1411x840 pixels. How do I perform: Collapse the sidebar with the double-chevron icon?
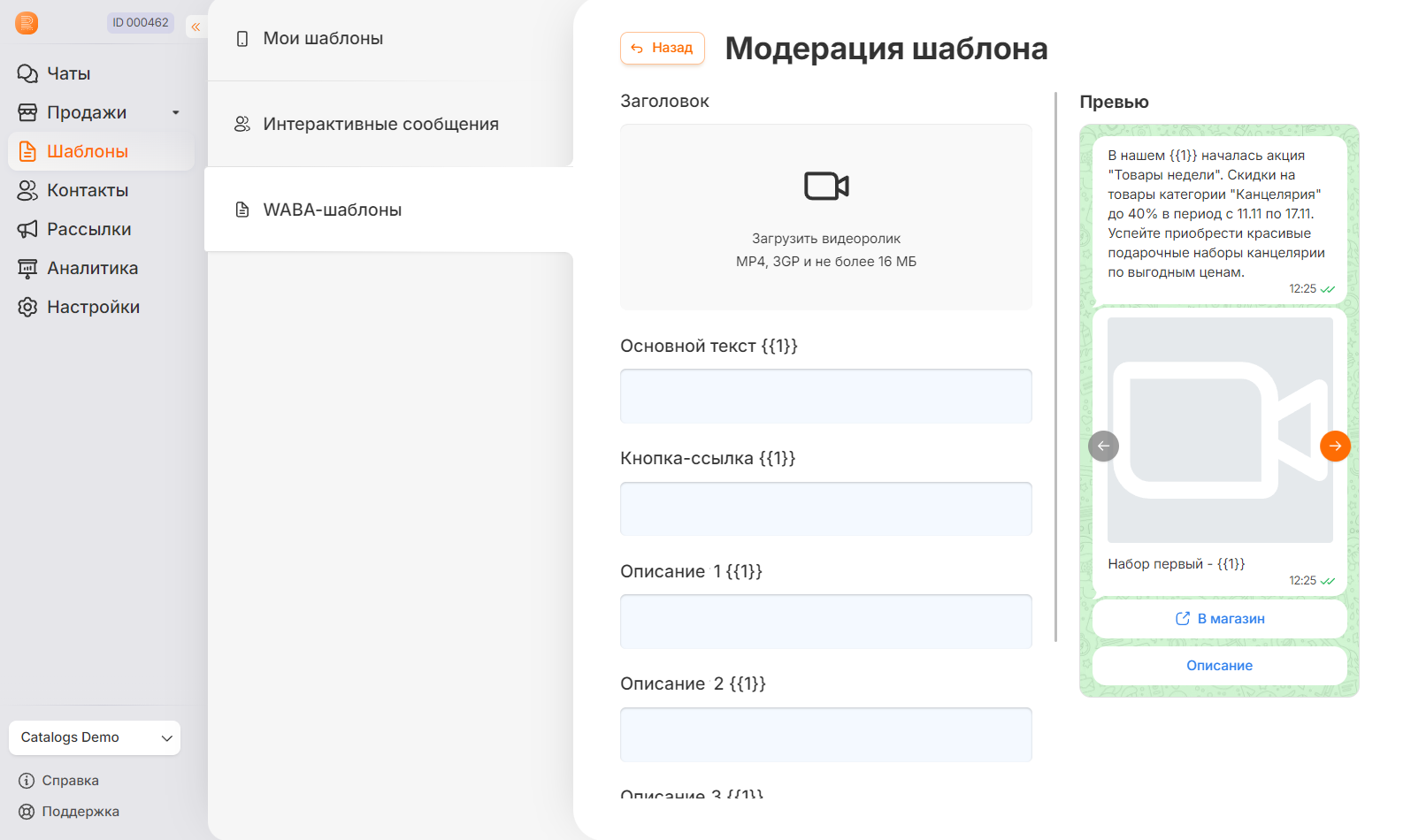196,27
